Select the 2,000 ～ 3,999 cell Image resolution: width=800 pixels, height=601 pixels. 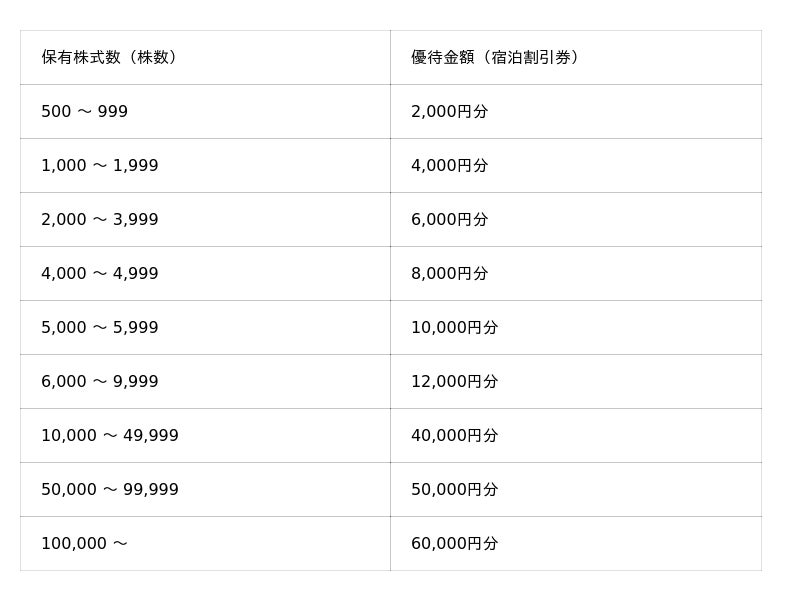(100, 220)
